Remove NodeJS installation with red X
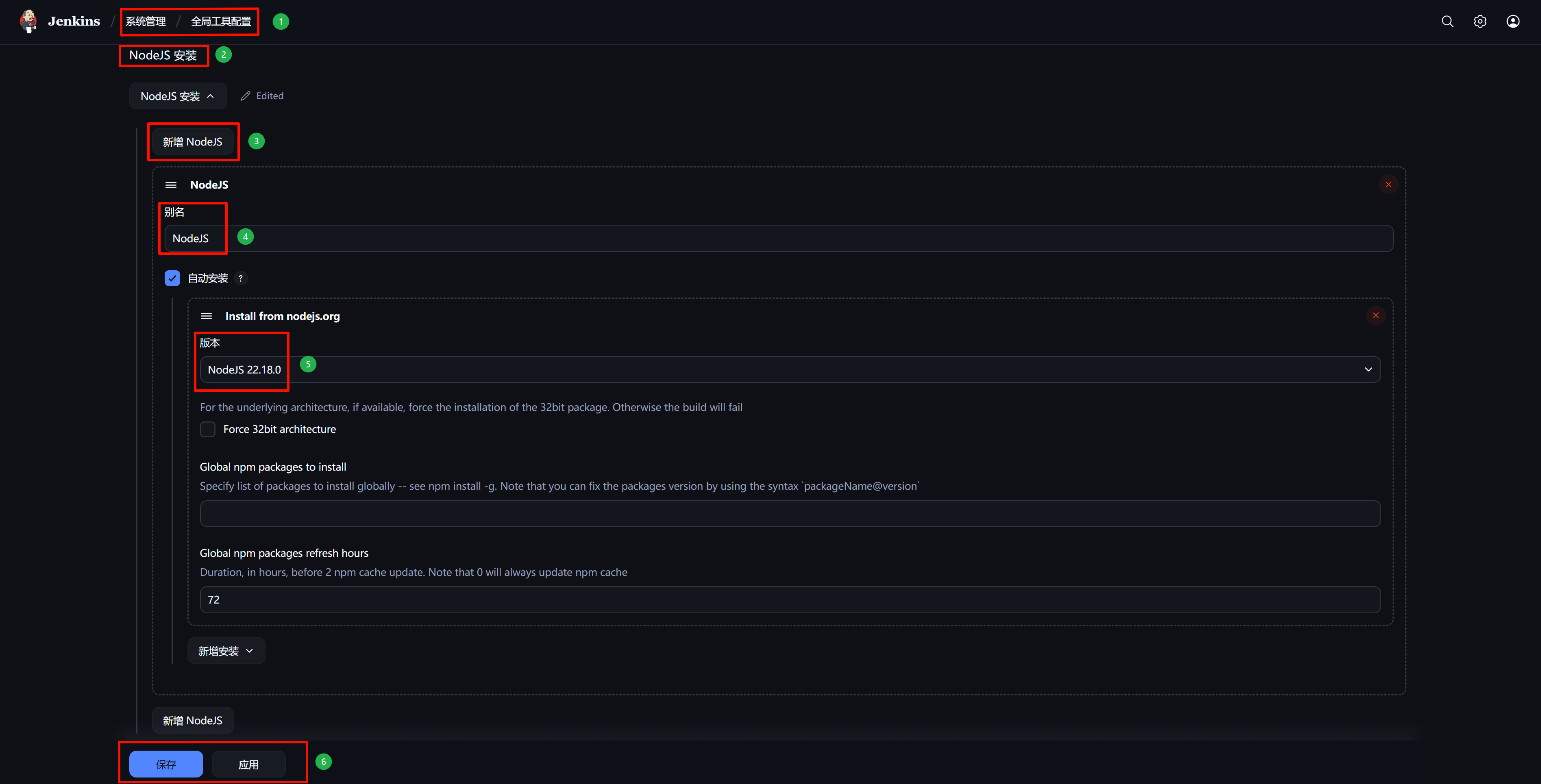Screen dimensions: 1541x784 1389,184
